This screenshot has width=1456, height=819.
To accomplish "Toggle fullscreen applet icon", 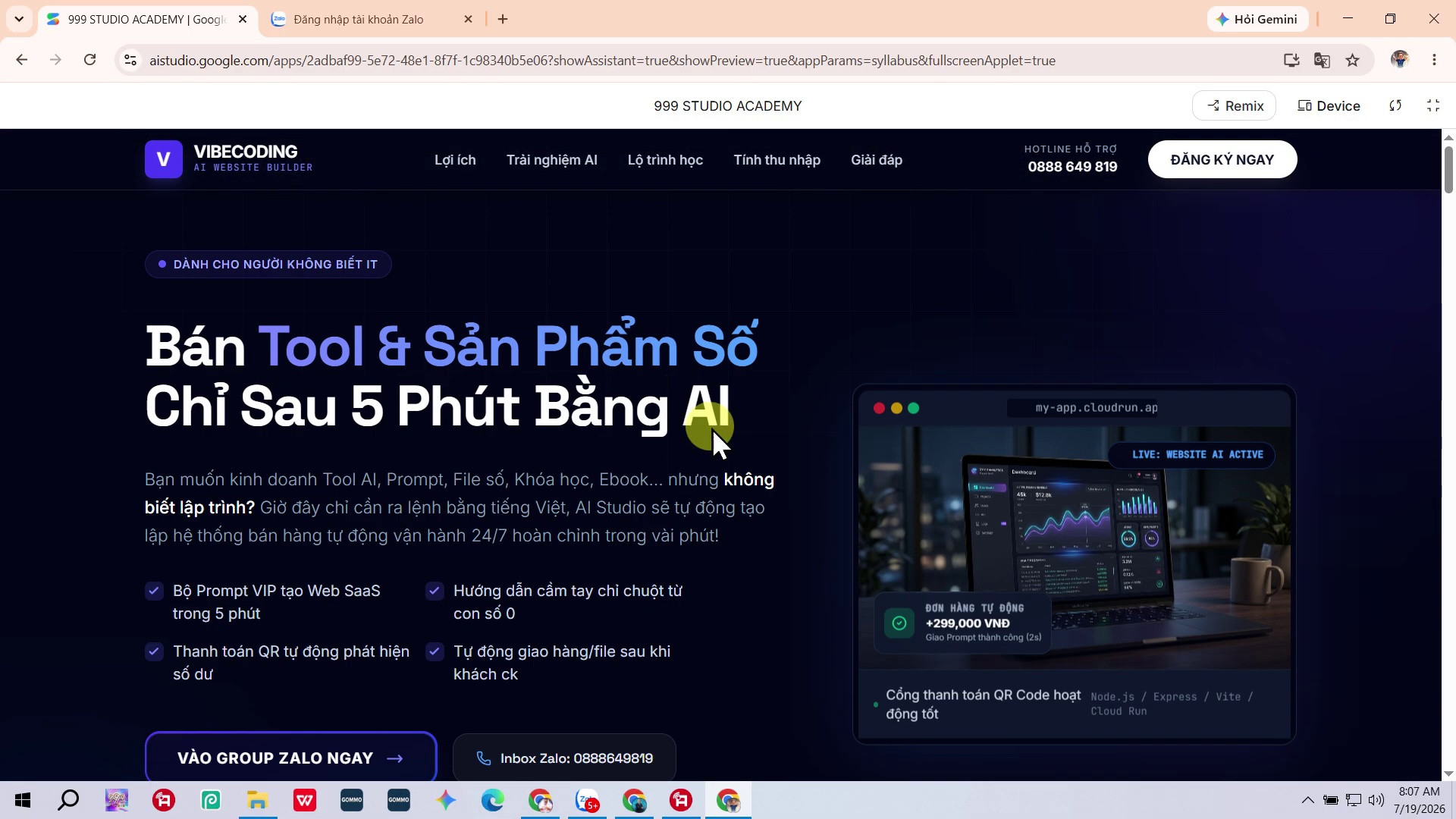I will coord(1433,105).
